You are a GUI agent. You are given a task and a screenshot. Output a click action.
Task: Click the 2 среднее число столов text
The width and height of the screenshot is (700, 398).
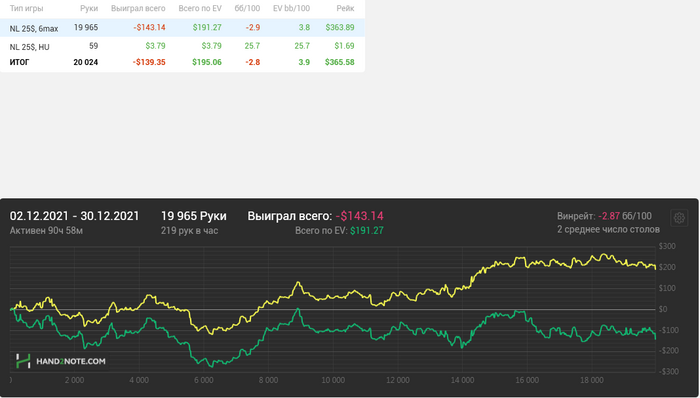click(x=608, y=229)
